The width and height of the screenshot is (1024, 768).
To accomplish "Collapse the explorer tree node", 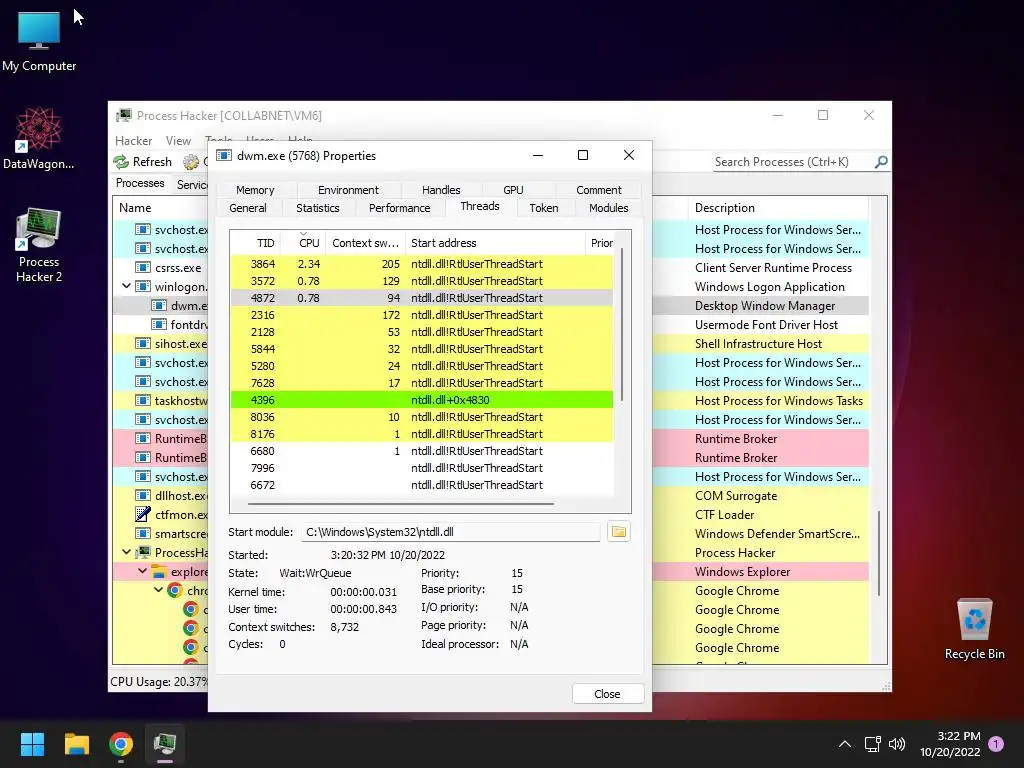I will point(142,571).
